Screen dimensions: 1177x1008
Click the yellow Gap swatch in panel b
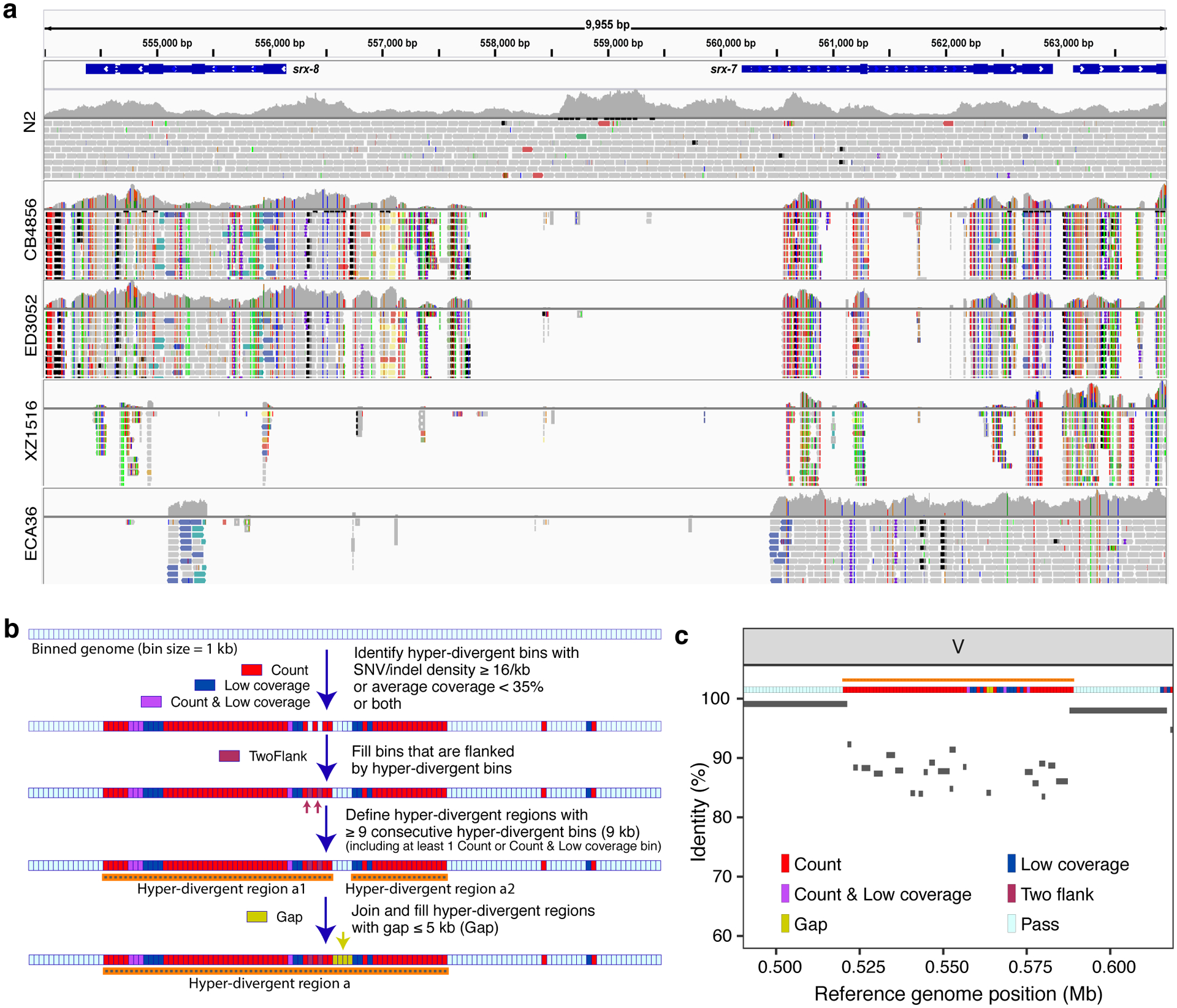[x=257, y=917]
